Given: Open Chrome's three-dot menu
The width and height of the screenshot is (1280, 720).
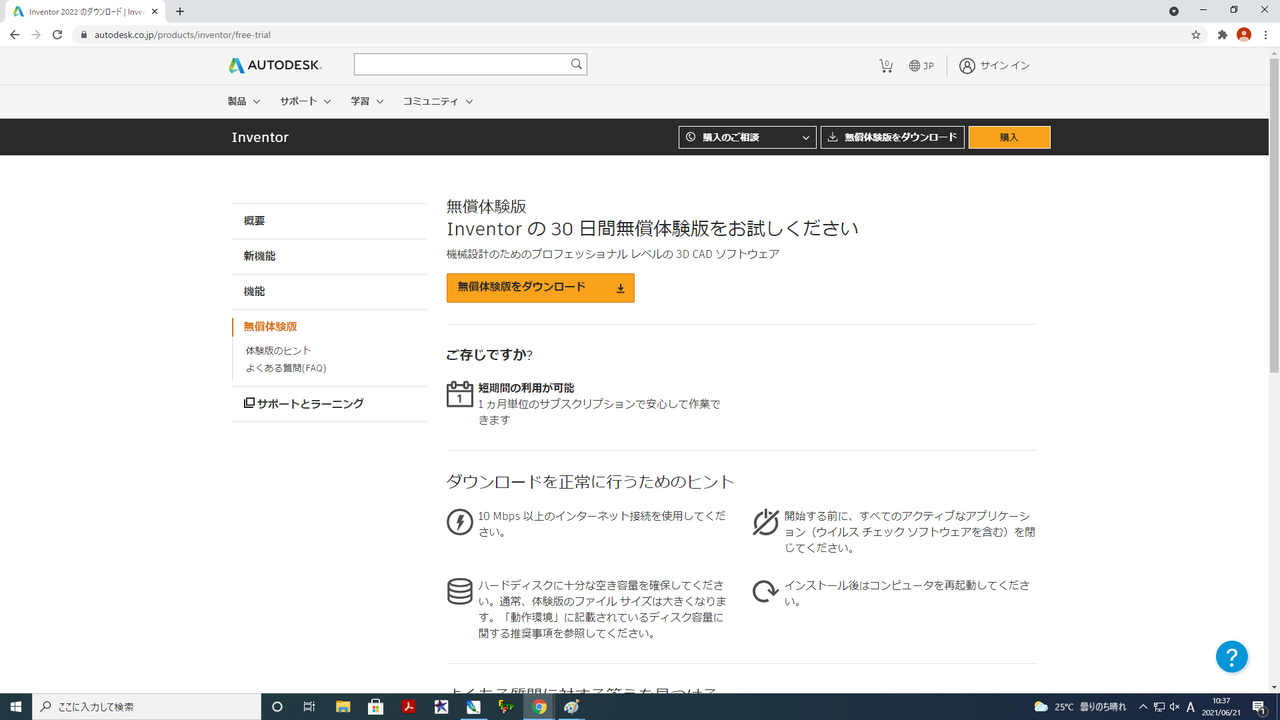Looking at the screenshot, I should pyautogui.click(x=1266, y=34).
